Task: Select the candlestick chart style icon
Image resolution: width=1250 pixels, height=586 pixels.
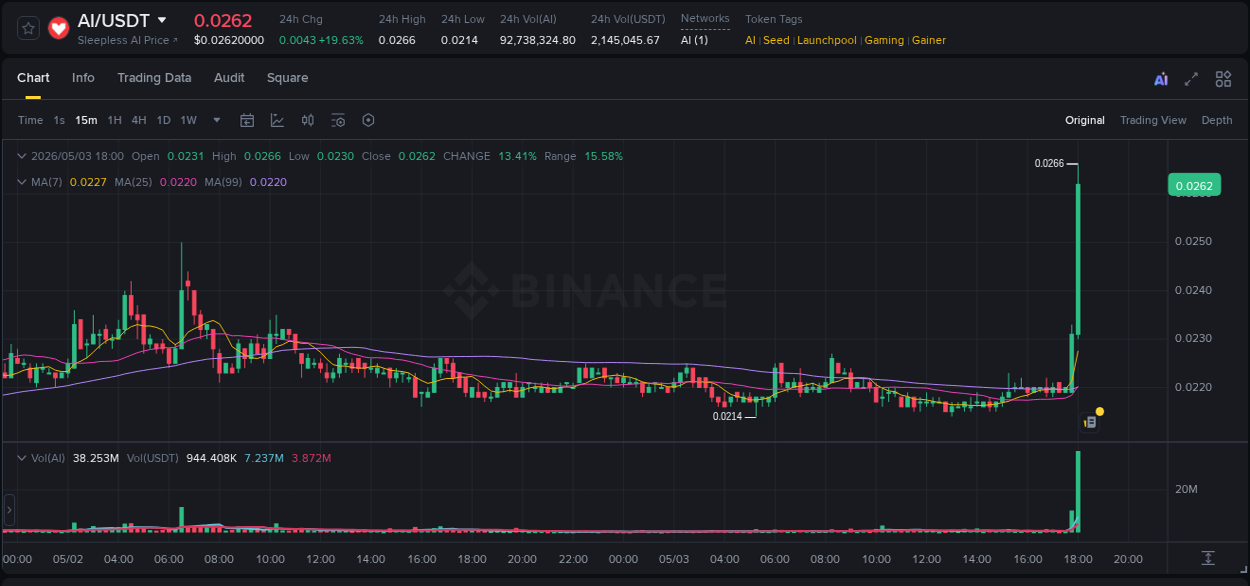Action: click(308, 120)
